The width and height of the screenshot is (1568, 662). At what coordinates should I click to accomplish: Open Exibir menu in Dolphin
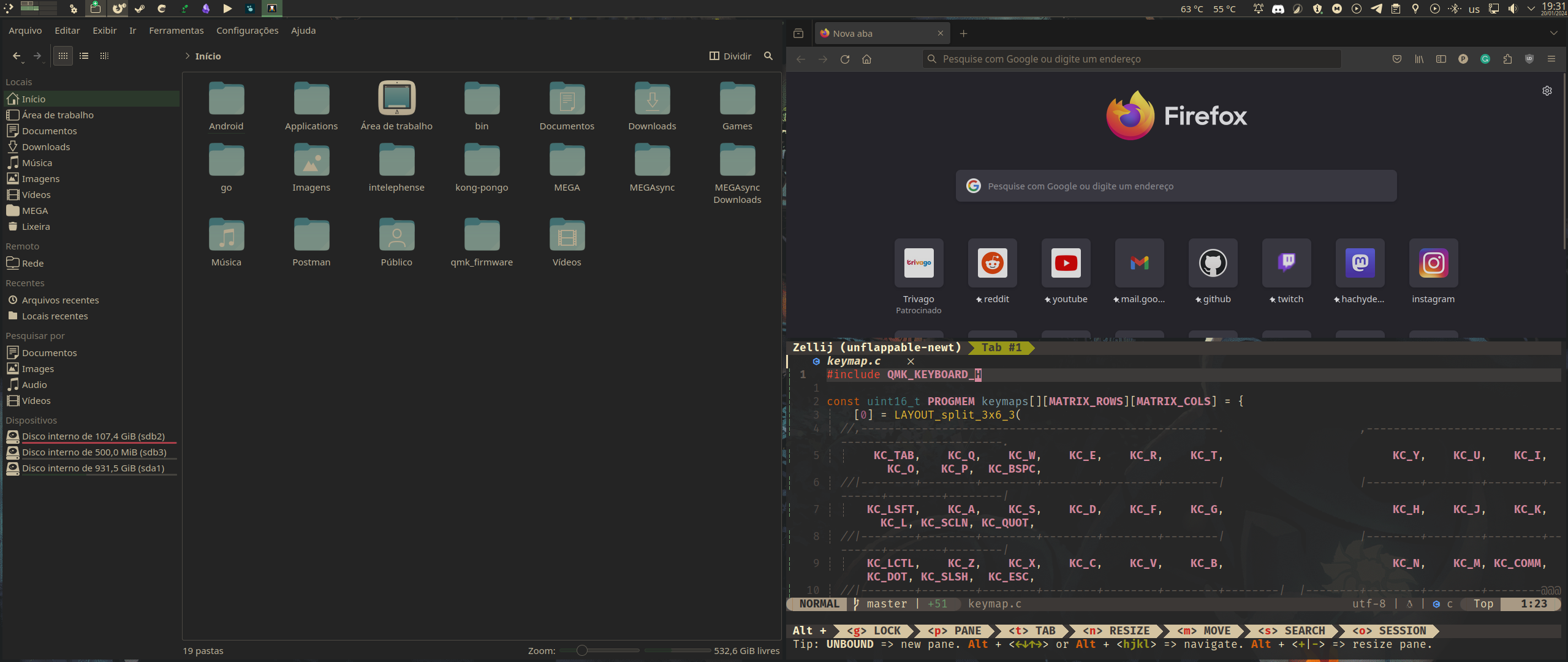(x=105, y=30)
